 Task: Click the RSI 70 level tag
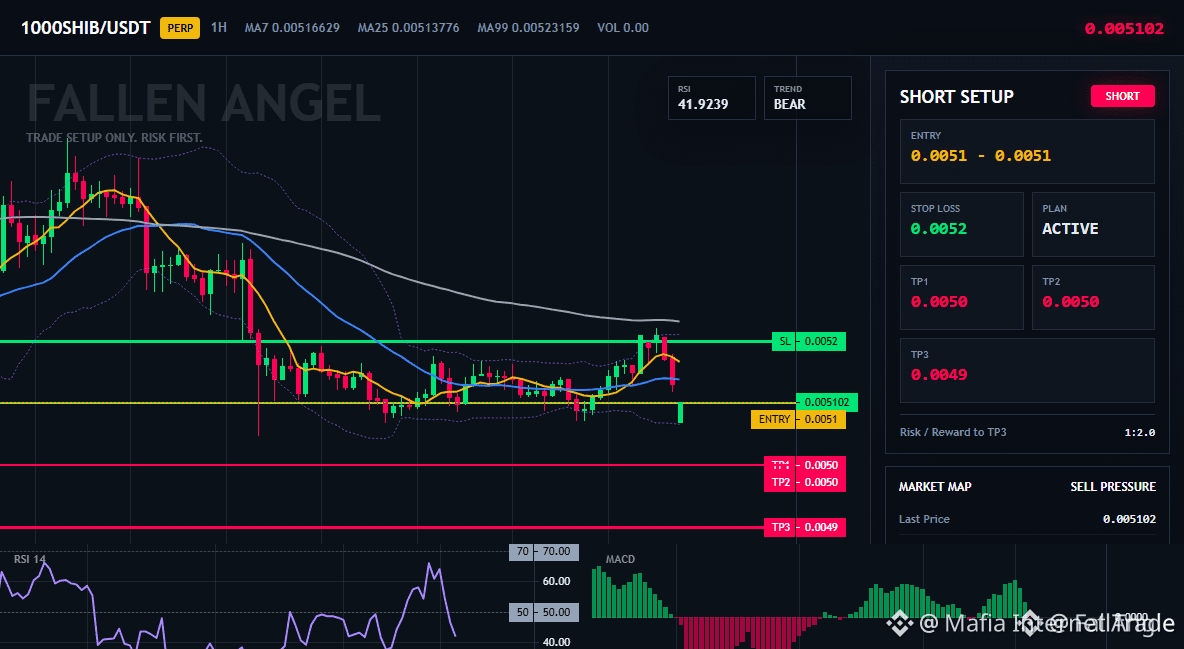[544, 552]
